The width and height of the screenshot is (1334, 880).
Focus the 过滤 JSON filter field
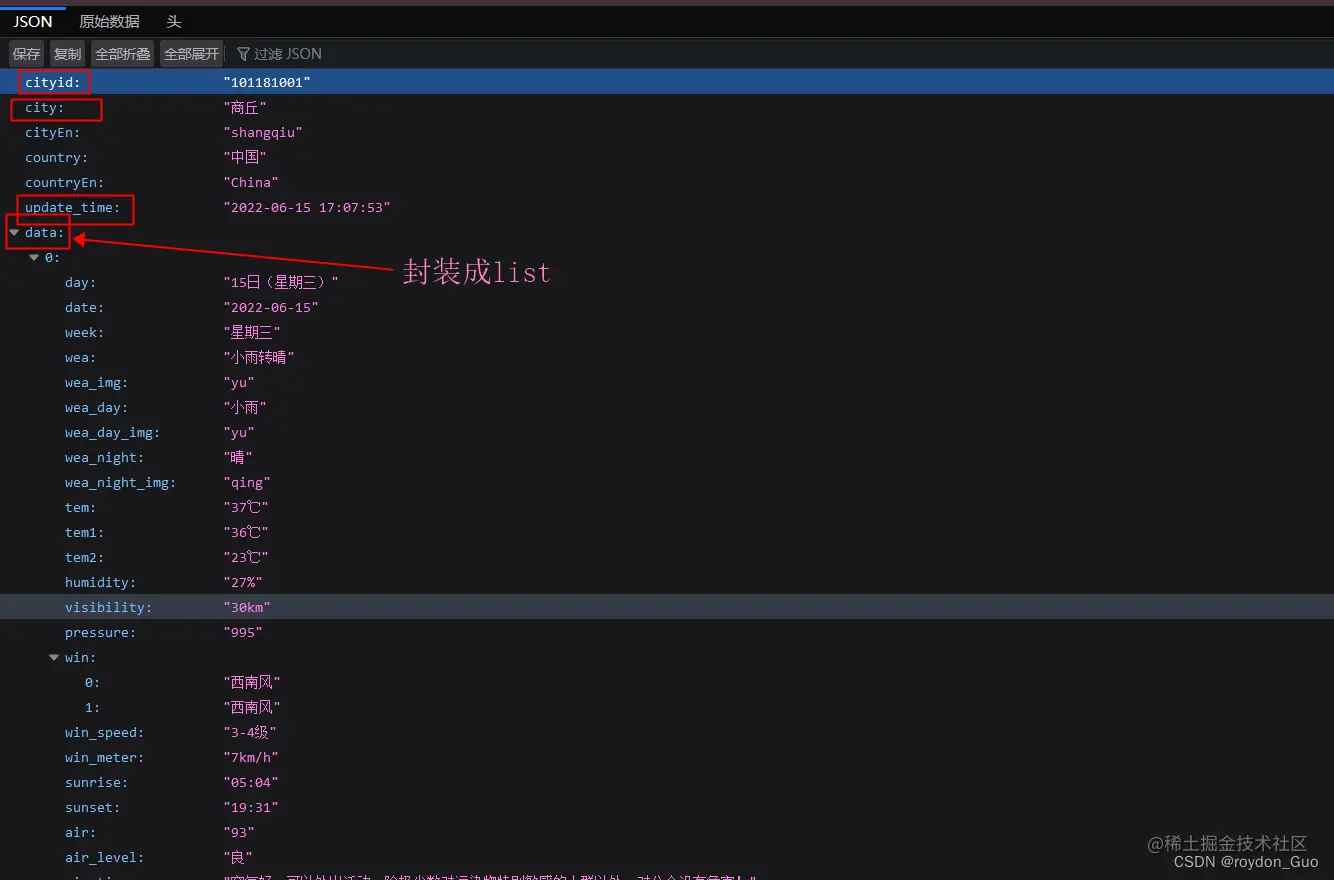(288, 54)
